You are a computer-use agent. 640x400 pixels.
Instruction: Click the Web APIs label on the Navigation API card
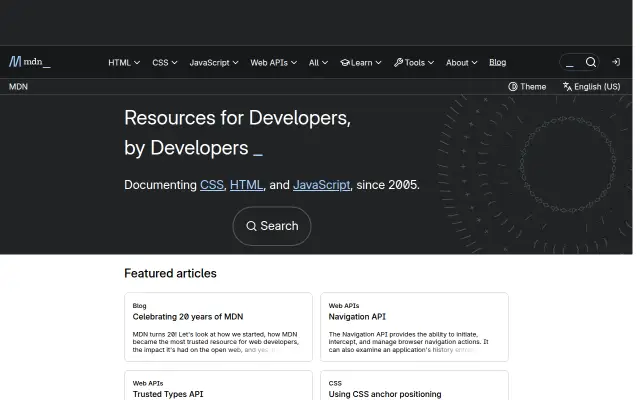344,306
